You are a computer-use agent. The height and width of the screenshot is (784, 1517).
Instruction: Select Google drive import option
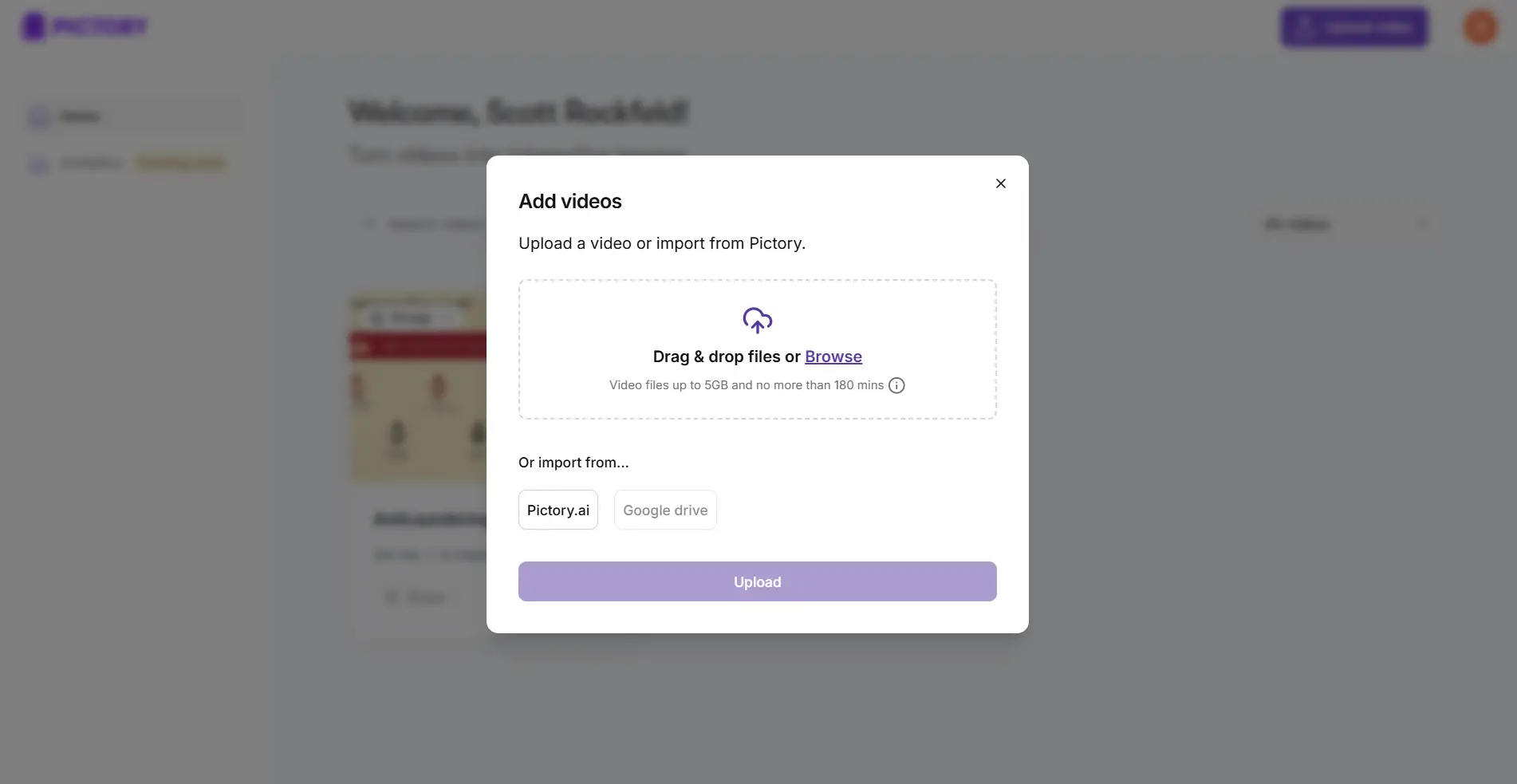pyautogui.click(x=665, y=510)
